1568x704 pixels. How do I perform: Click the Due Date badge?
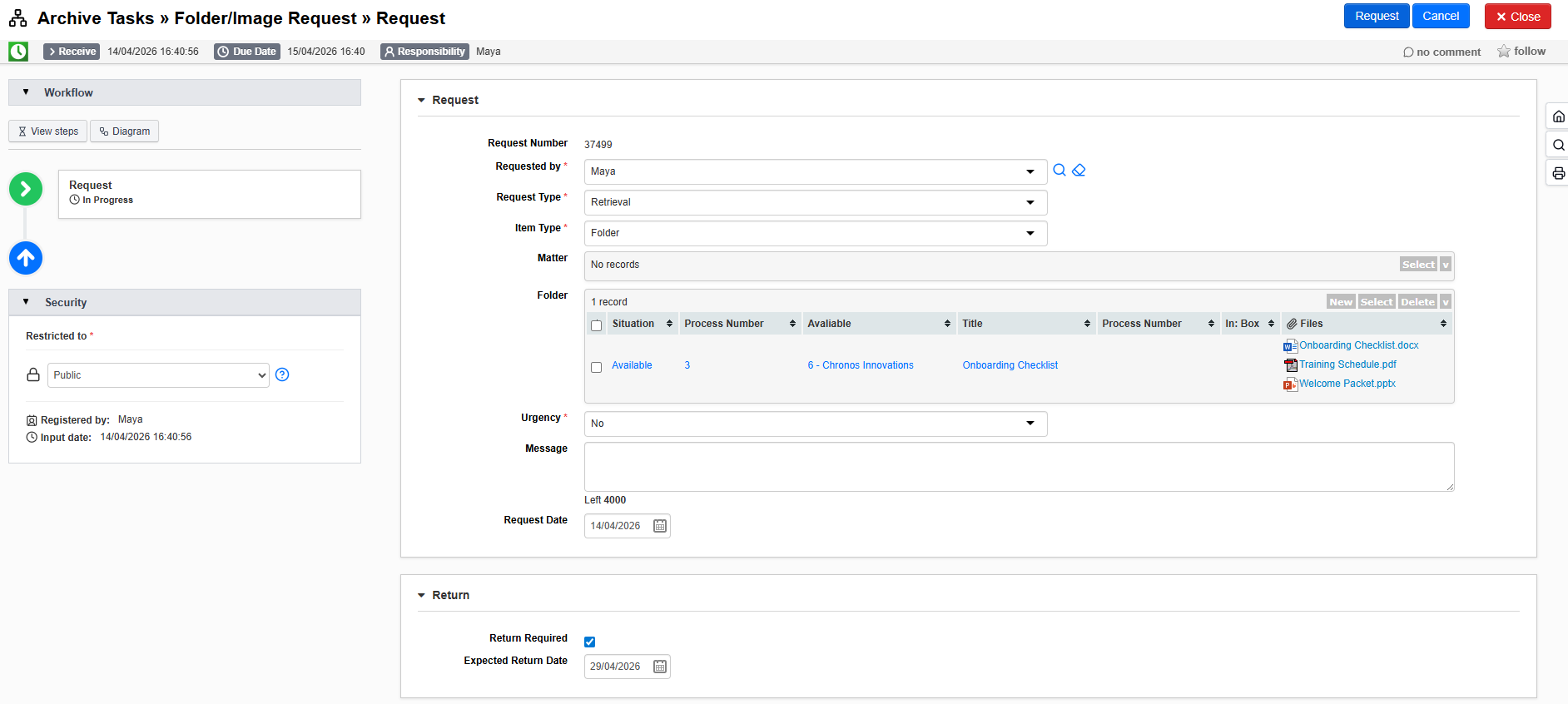coord(247,52)
